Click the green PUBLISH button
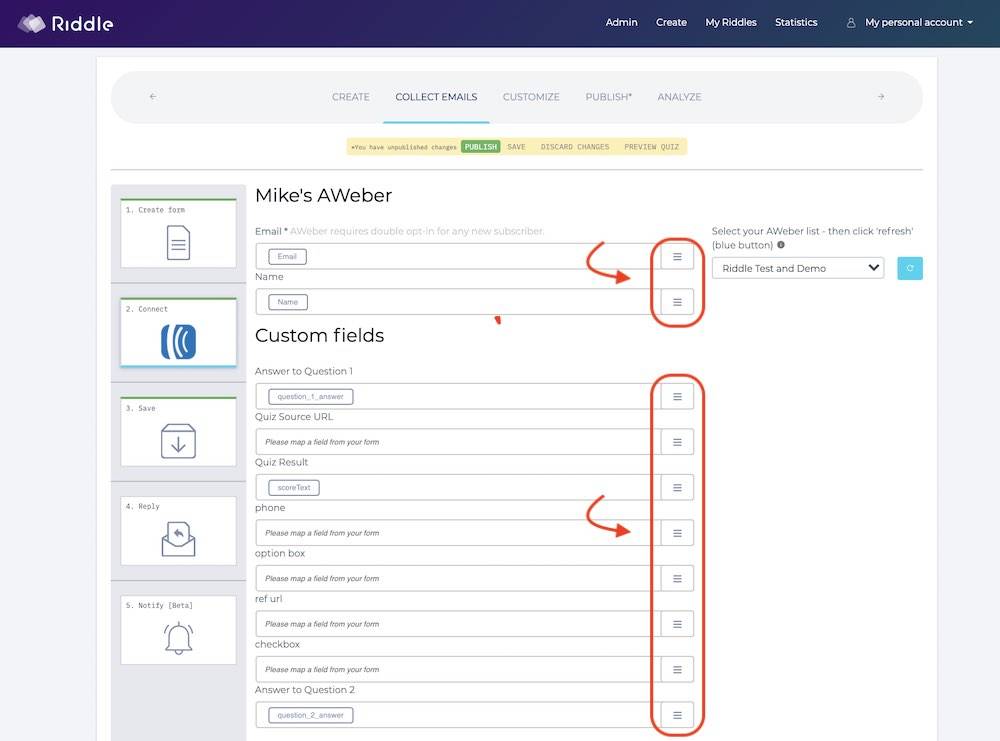The width and height of the screenshot is (1000, 741). [480, 147]
